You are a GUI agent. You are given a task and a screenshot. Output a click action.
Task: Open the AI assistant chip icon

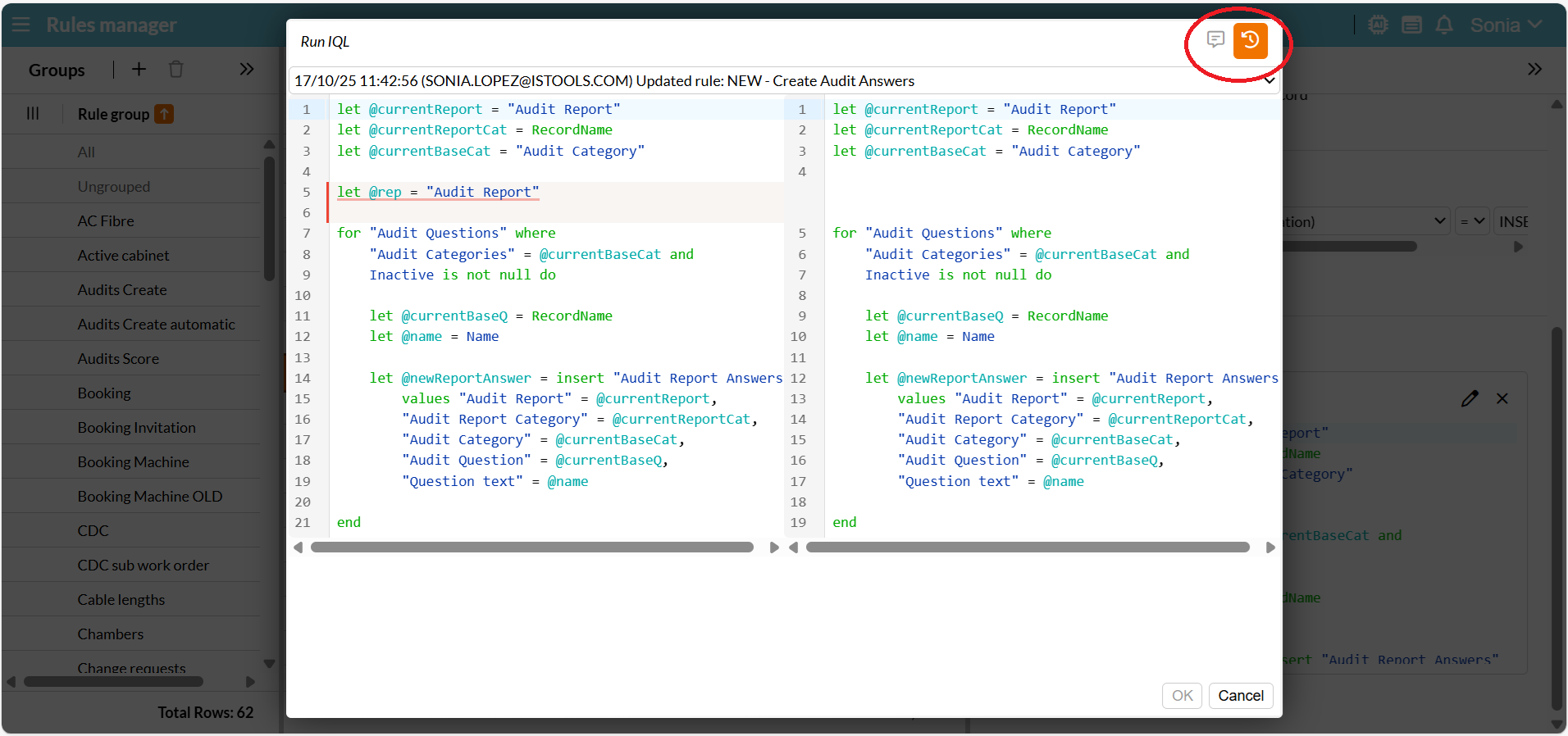1378,25
